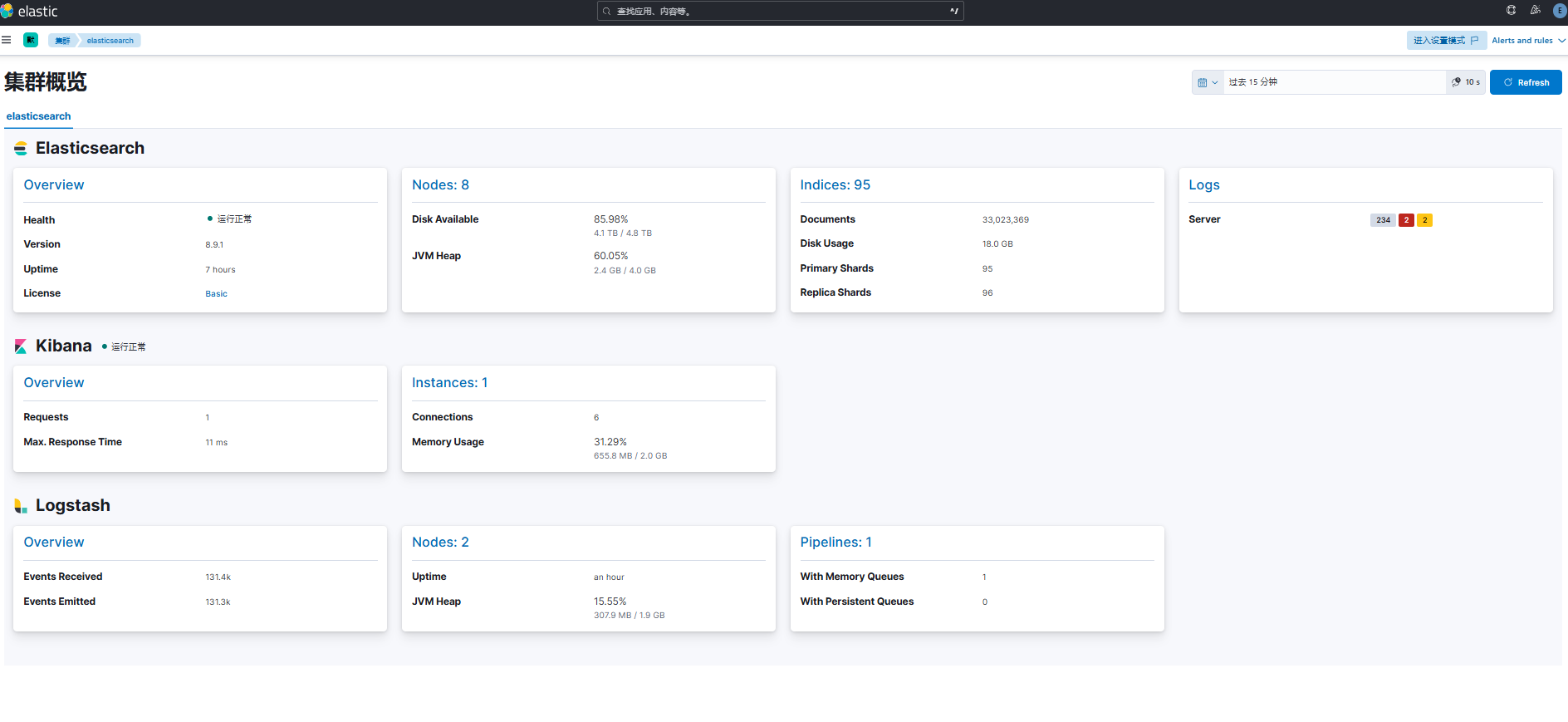Open the Elasticsearch Nodes: 8 link

pyautogui.click(x=440, y=185)
